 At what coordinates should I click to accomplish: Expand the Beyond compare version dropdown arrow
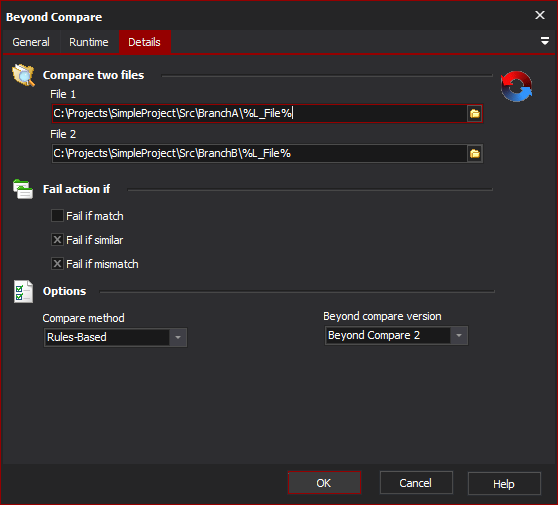(459, 336)
